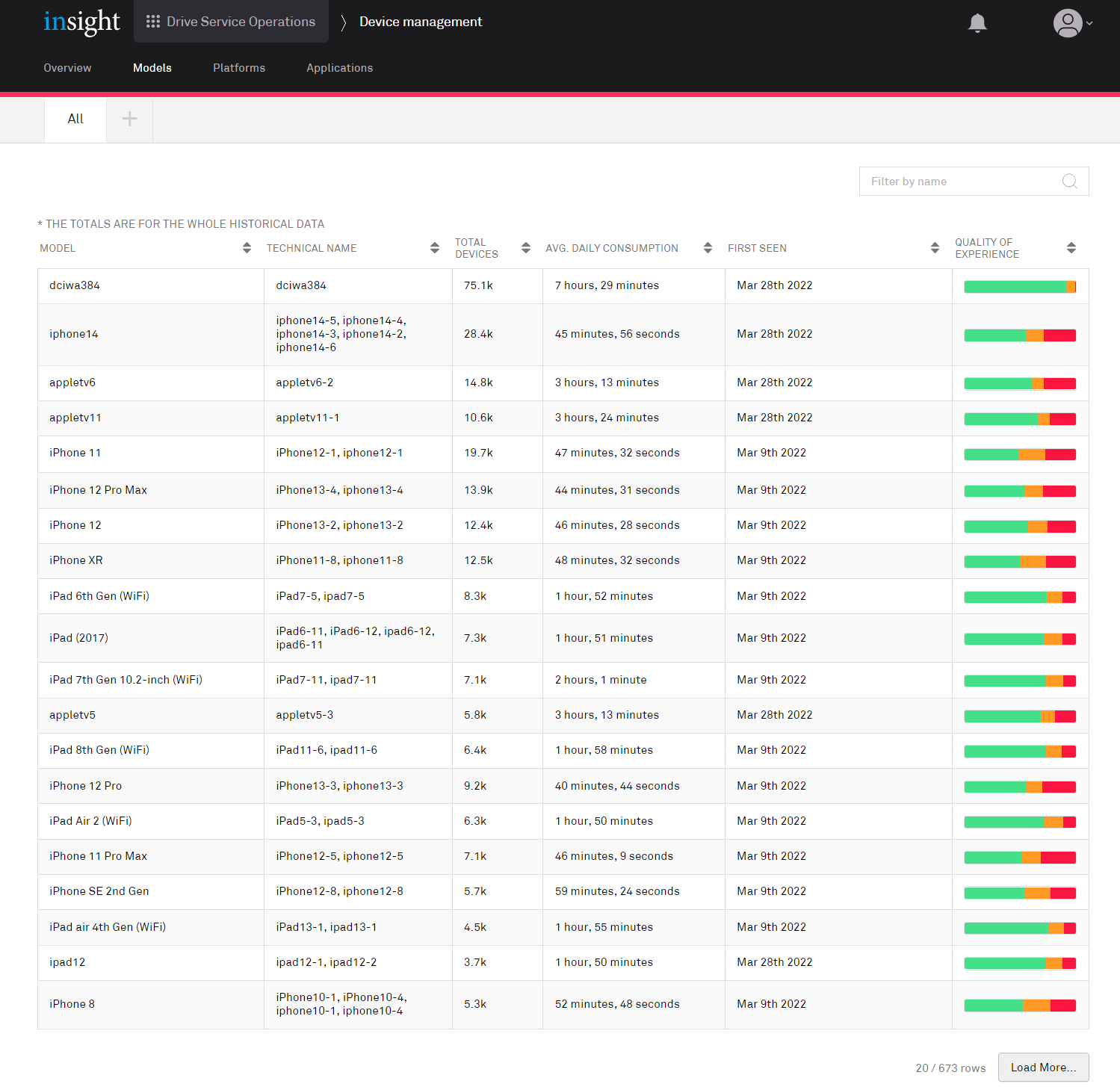Open the notifications bell
The width and height of the screenshot is (1120, 1087).
977,23
